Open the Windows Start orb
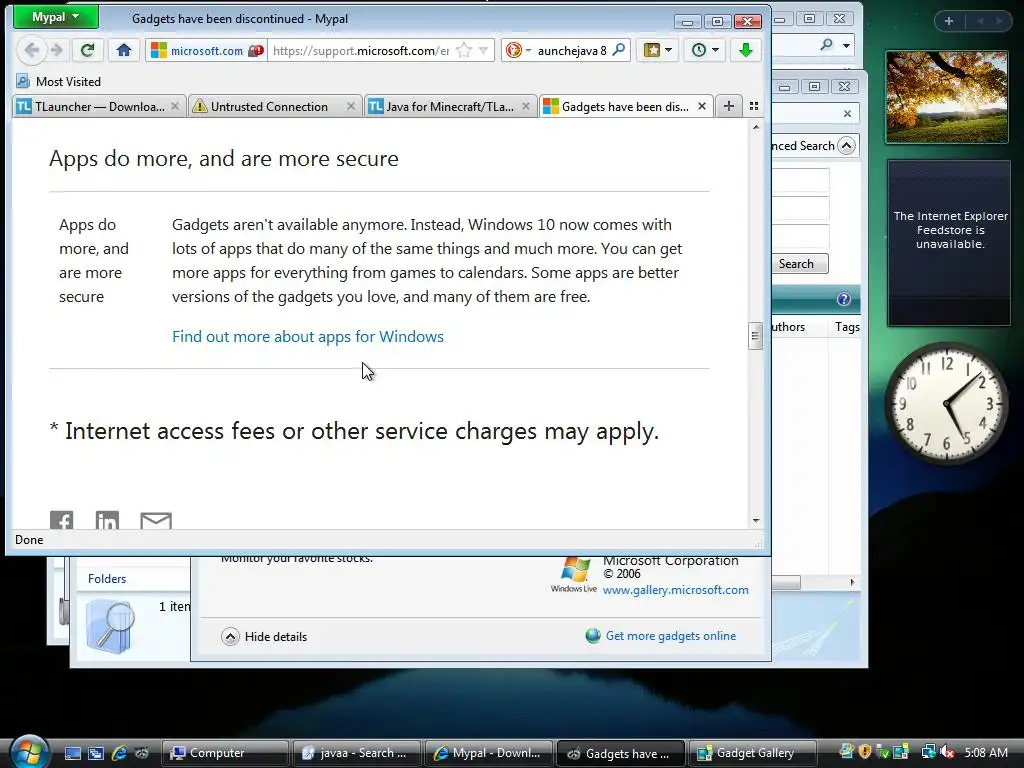 pyautogui.click(x=27, y=752)
